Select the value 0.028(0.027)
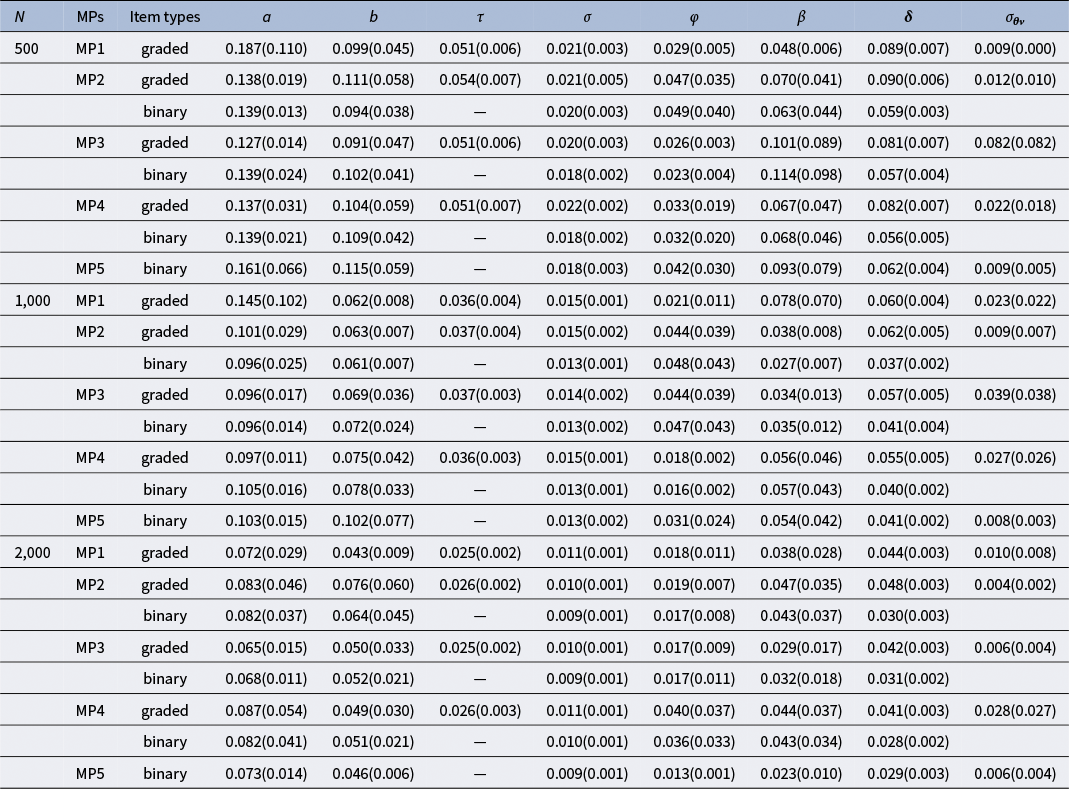1069x789 pixels. click(x=1015, y=711)
